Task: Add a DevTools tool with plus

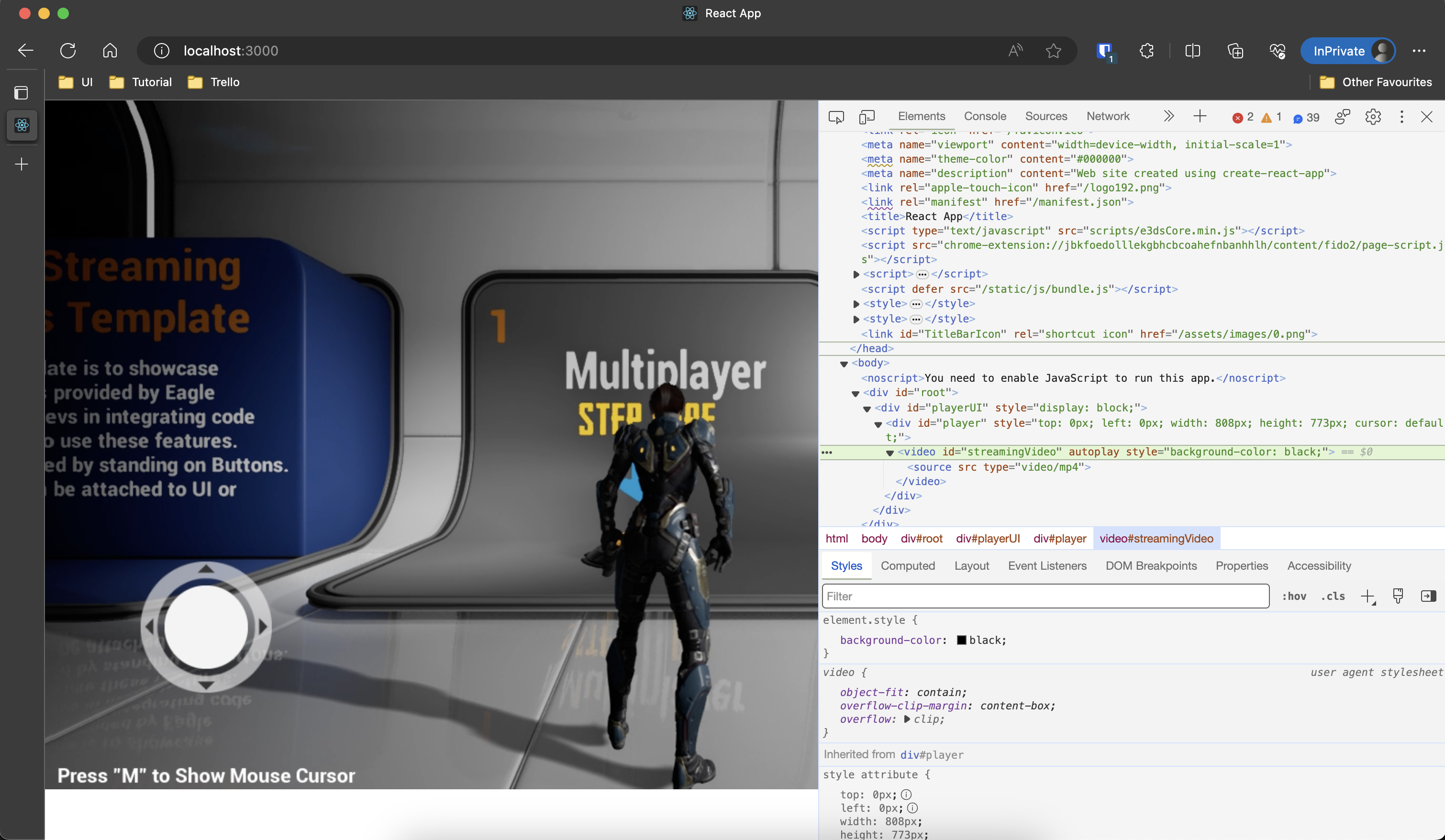Action: point(1200,116)
